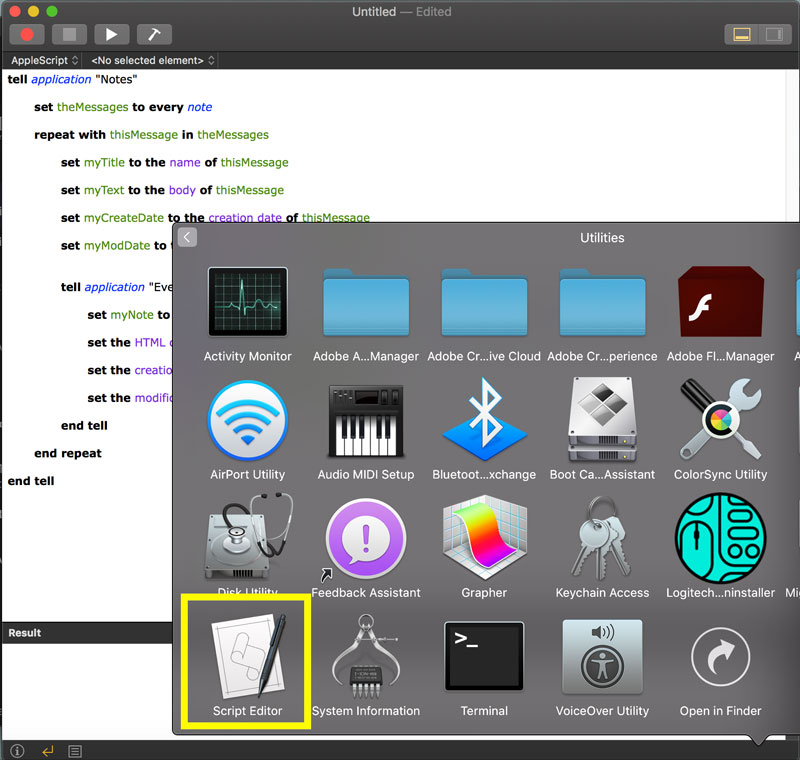
Task: Open Activity Monitor
Action: 247,314
